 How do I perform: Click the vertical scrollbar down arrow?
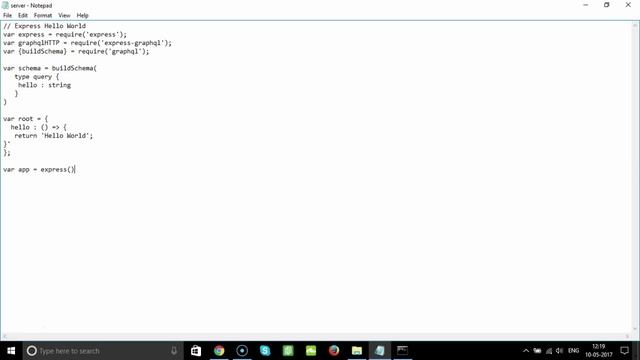[636, 329]
